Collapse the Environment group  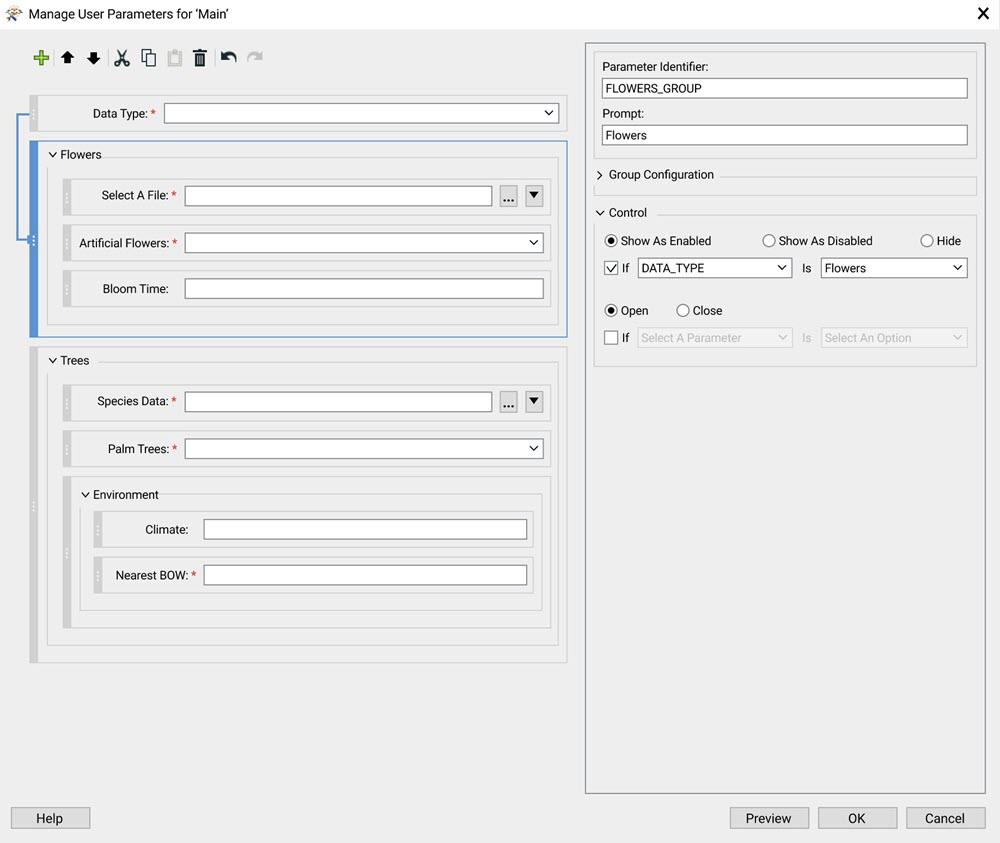(85, 495)
